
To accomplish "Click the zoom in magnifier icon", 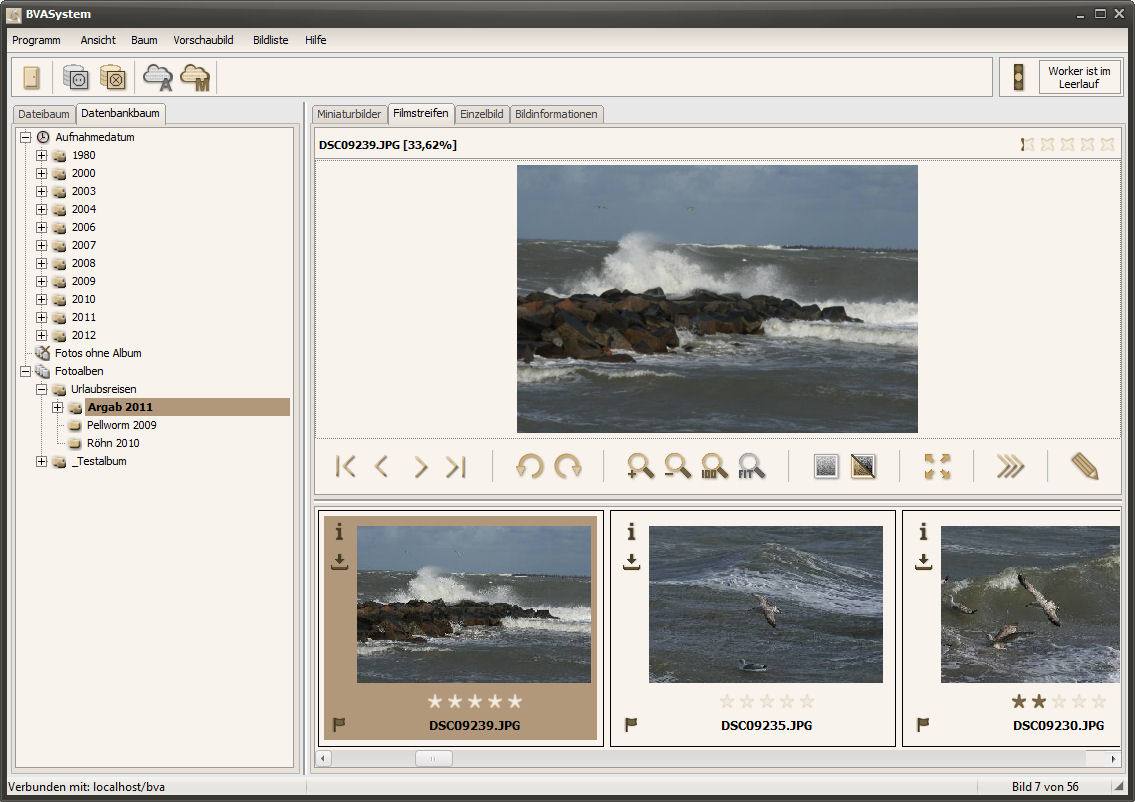I will click(x=640, y=466).
